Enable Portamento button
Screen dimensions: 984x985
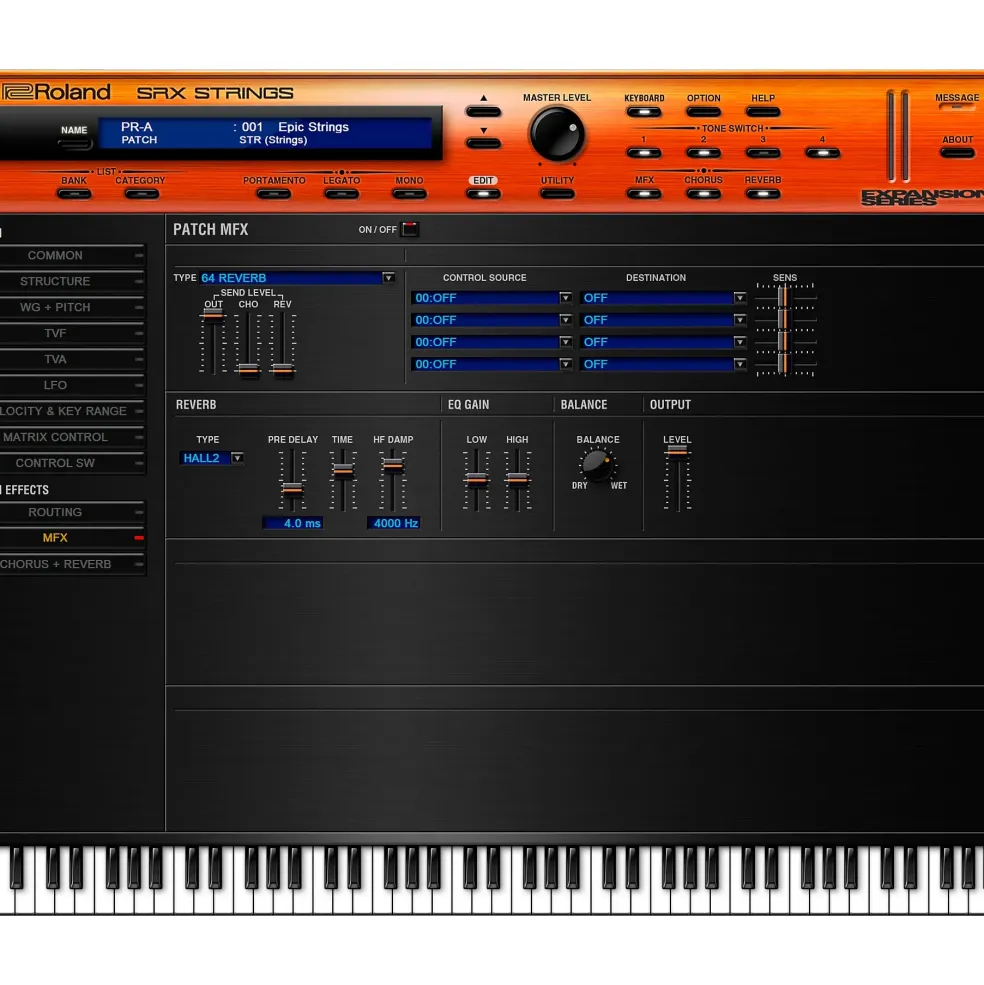pos(274,194)
